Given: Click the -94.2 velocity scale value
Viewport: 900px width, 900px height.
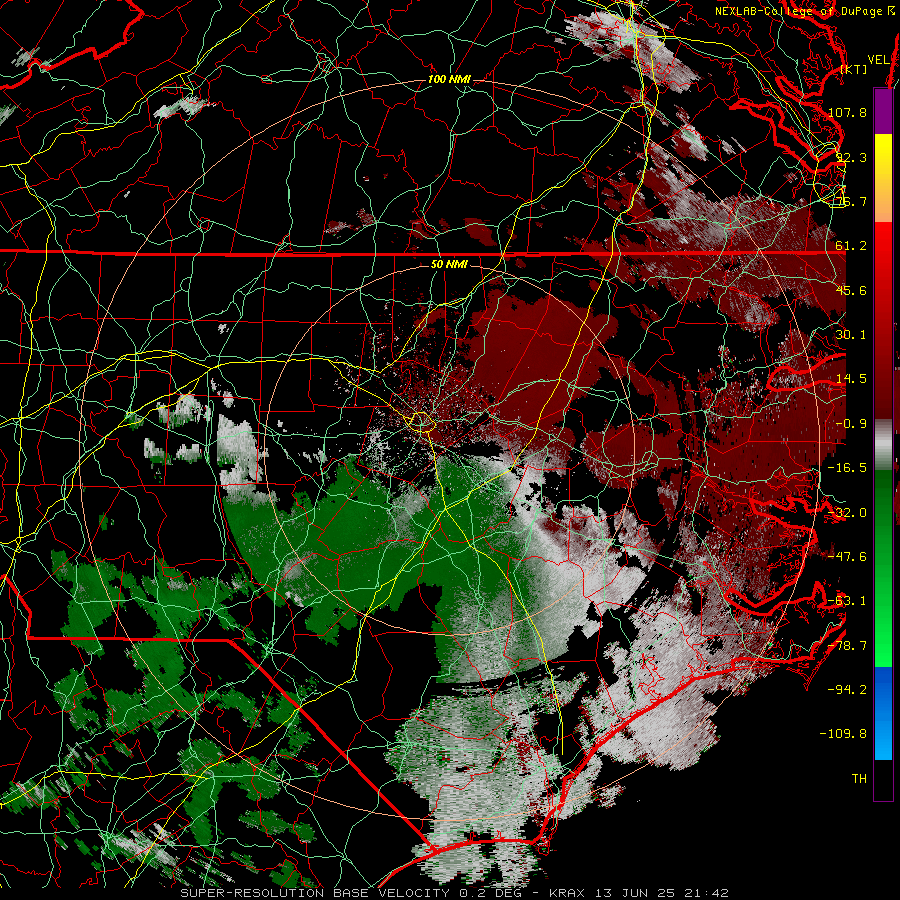Looking at the screenshot, I should coord(847,690).
